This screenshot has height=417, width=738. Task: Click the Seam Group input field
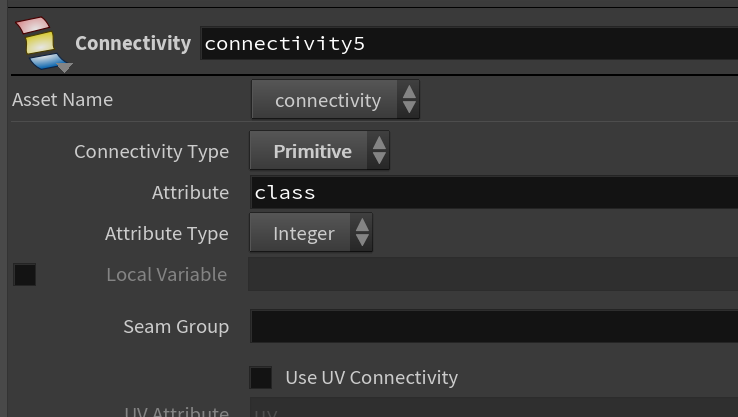pos(494,326)
